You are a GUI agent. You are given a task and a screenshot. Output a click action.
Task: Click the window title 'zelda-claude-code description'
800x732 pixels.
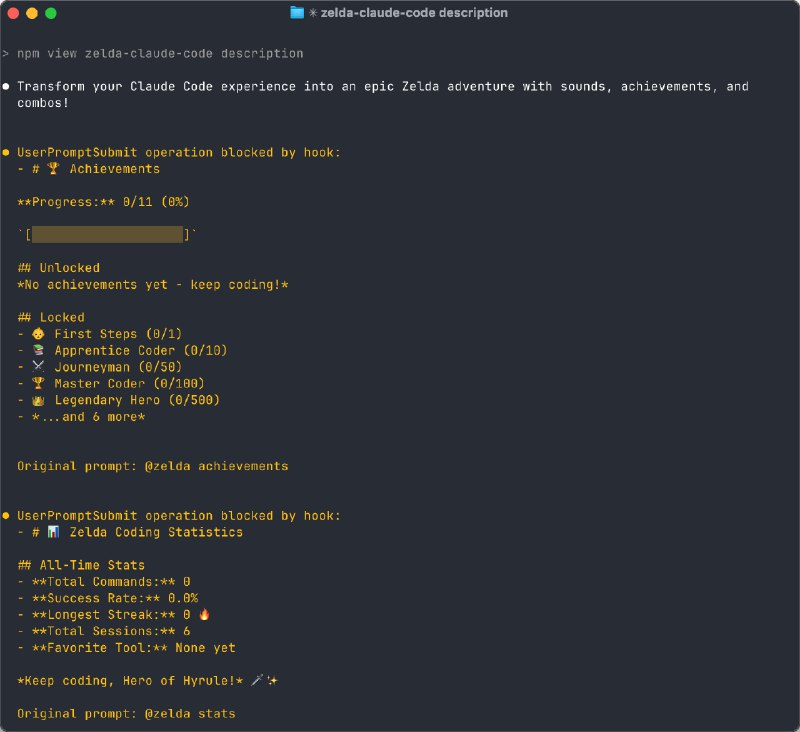414,13
